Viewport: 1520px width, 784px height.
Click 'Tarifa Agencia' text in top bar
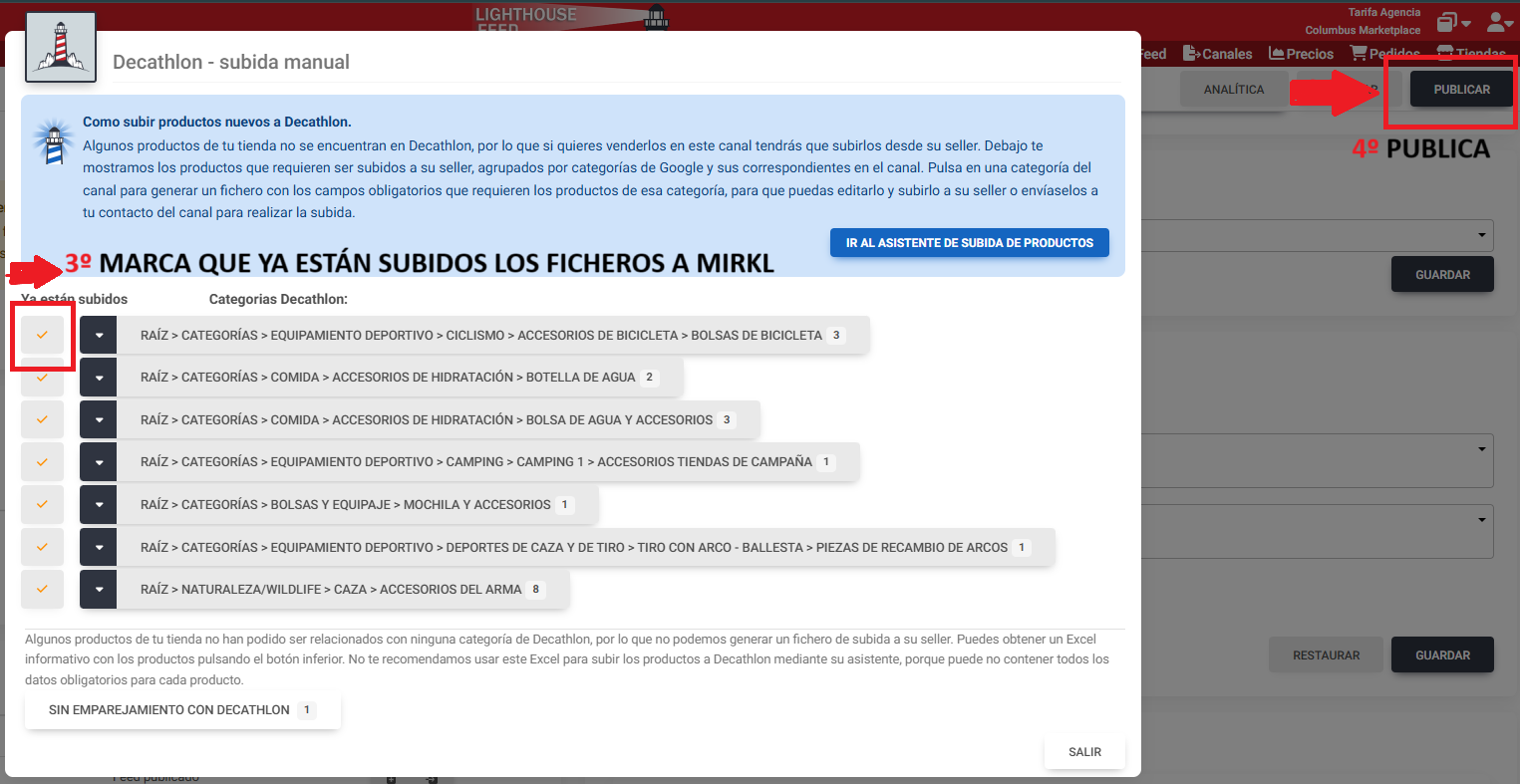1384,12
